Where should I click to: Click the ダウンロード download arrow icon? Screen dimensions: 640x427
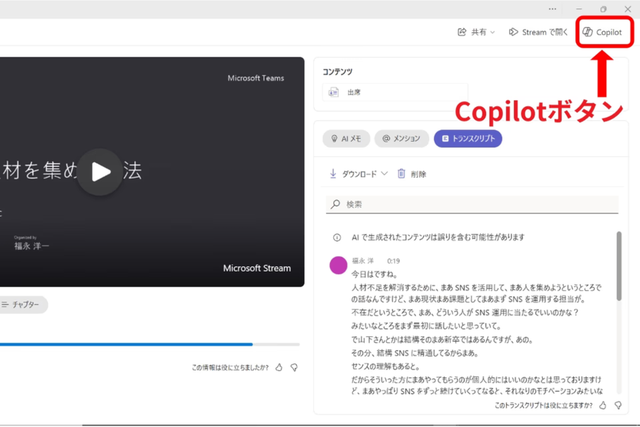click(x=333, y=173)
